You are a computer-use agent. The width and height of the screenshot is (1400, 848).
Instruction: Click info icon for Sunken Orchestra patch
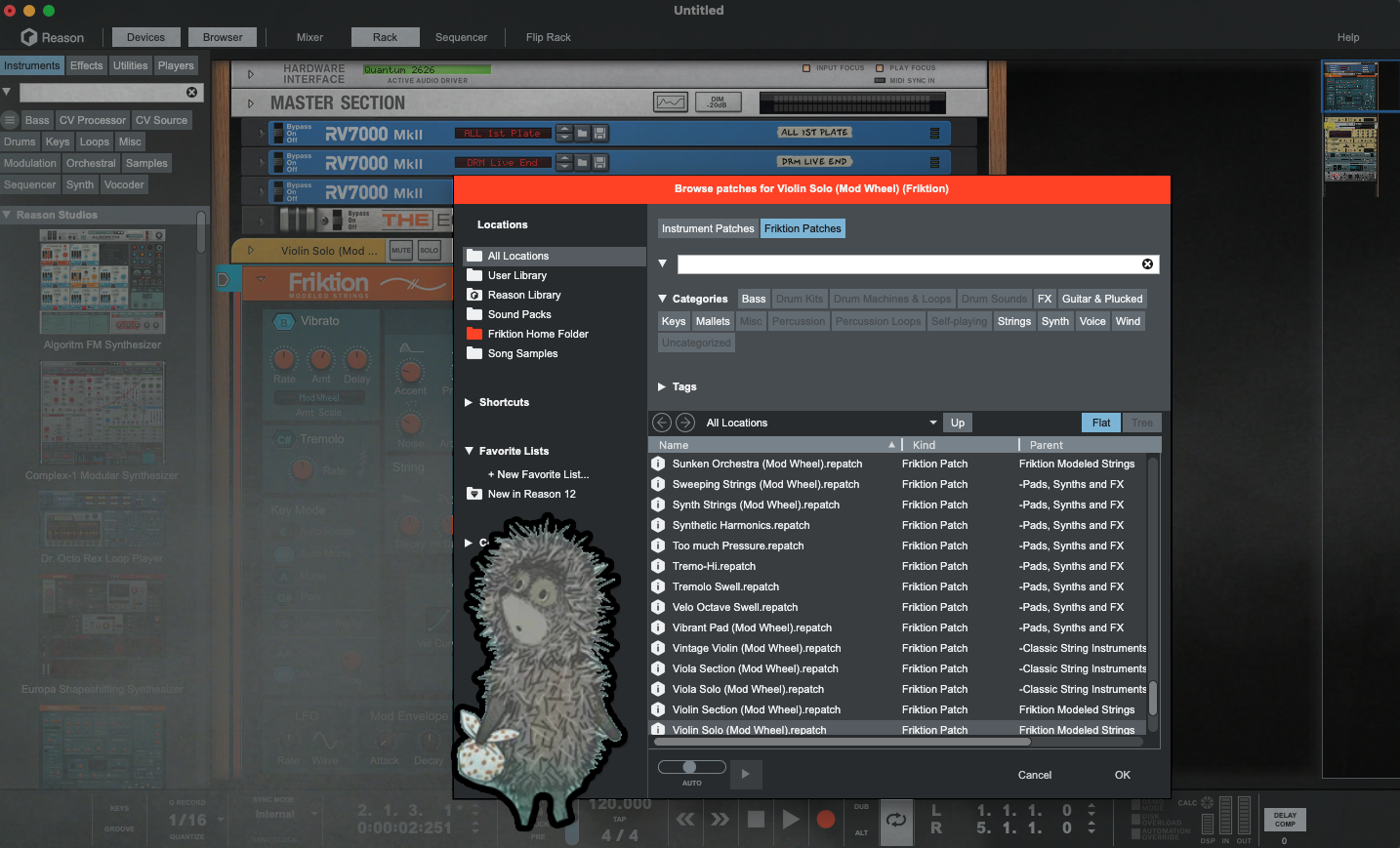658,464
